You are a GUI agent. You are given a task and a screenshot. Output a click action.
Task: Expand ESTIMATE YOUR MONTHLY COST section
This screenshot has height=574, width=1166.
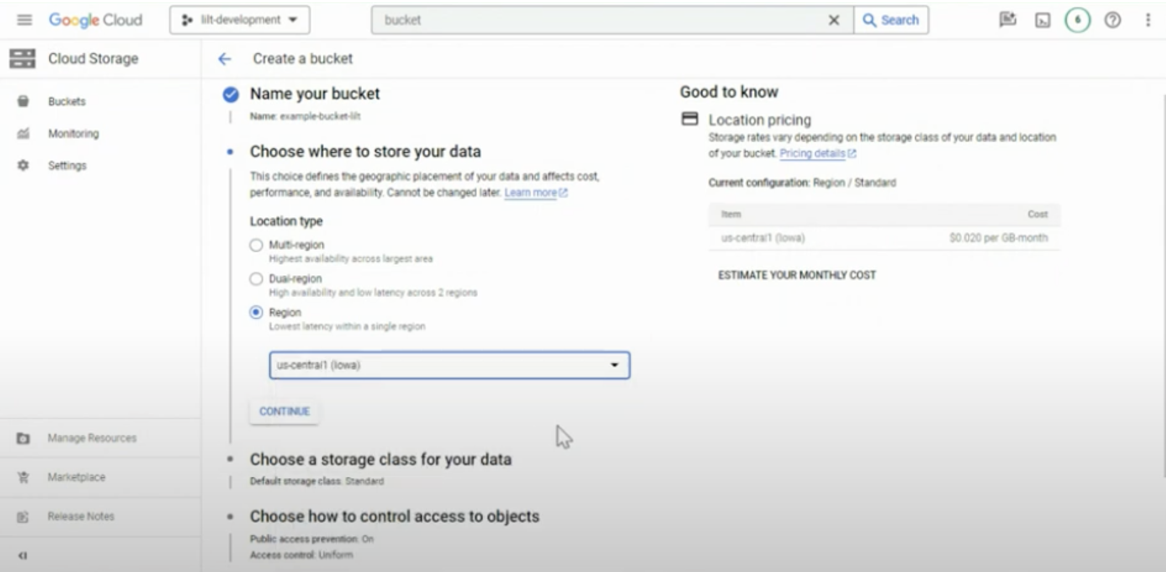[x=797, y=275]
